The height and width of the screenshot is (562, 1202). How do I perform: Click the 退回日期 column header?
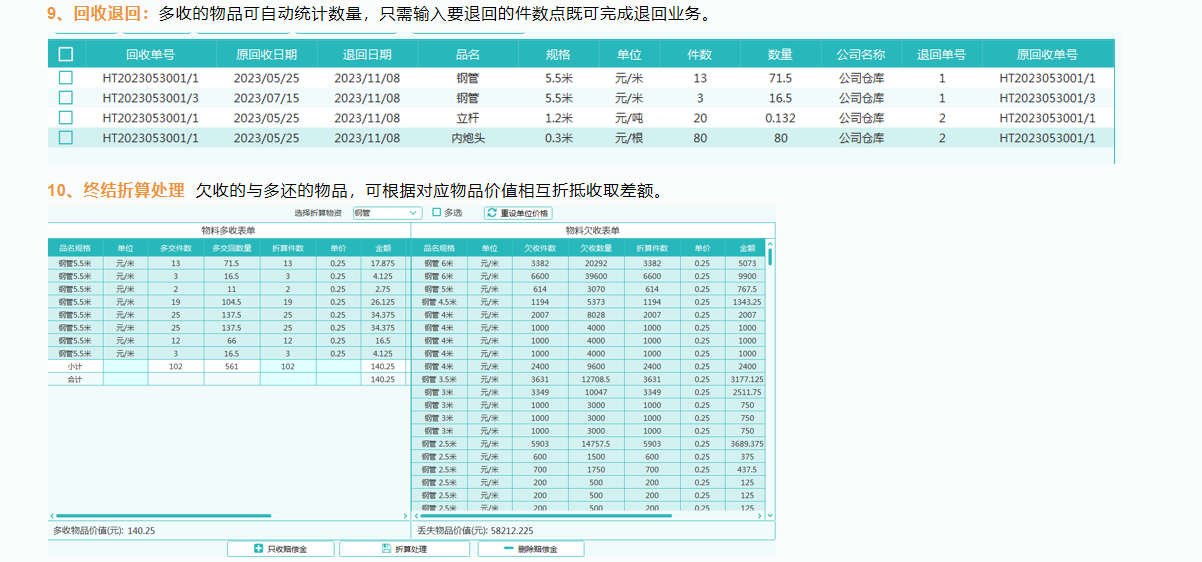click(x=367, y=55)
